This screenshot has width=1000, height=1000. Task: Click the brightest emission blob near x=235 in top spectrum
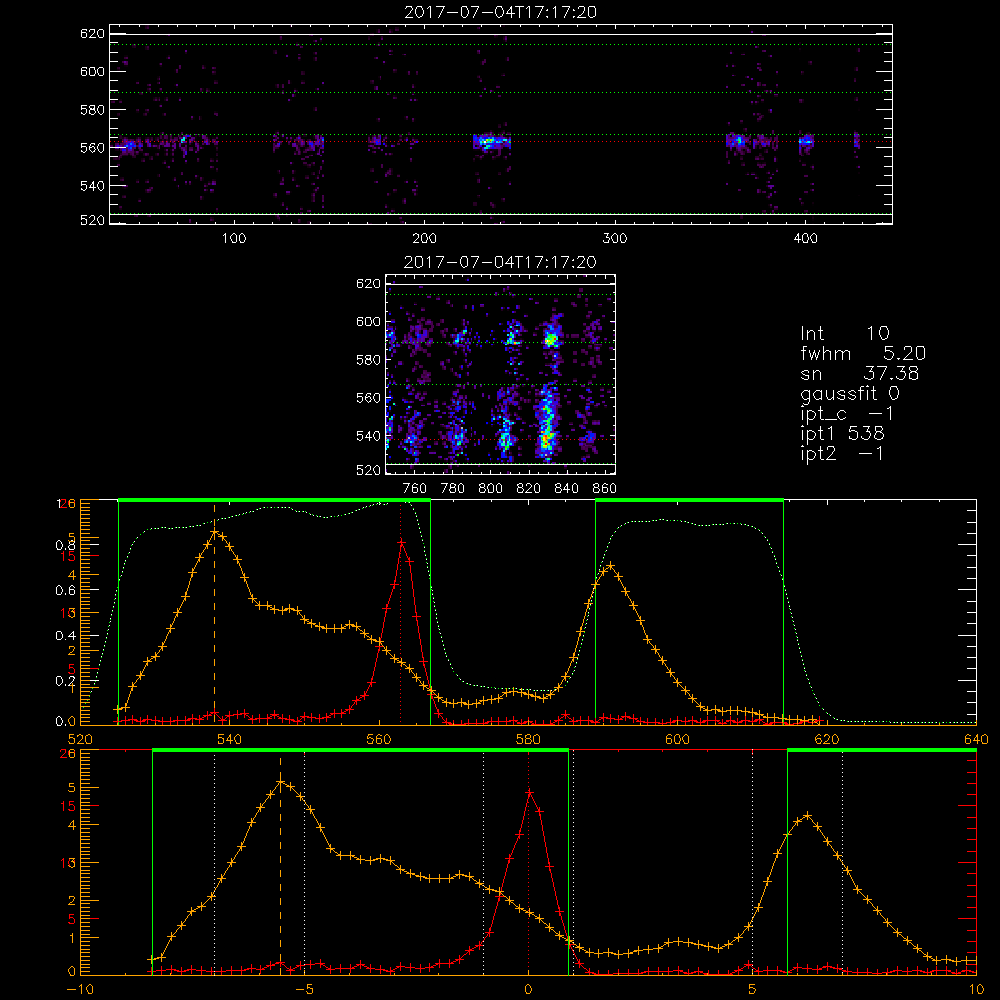(490, 142)
